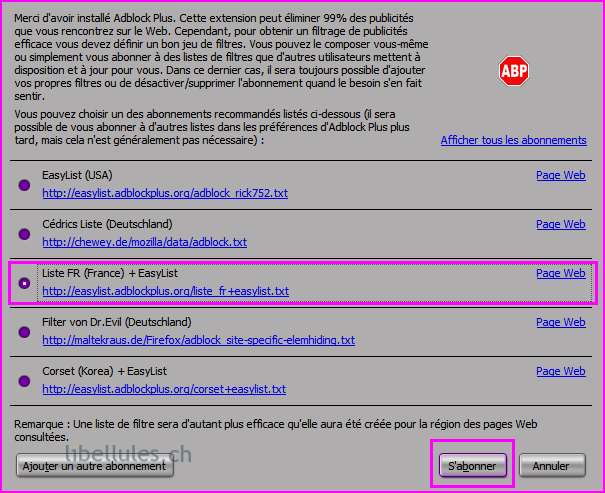Click the Cédrics Liste (Deutschland) label

(x=107, y=224)
